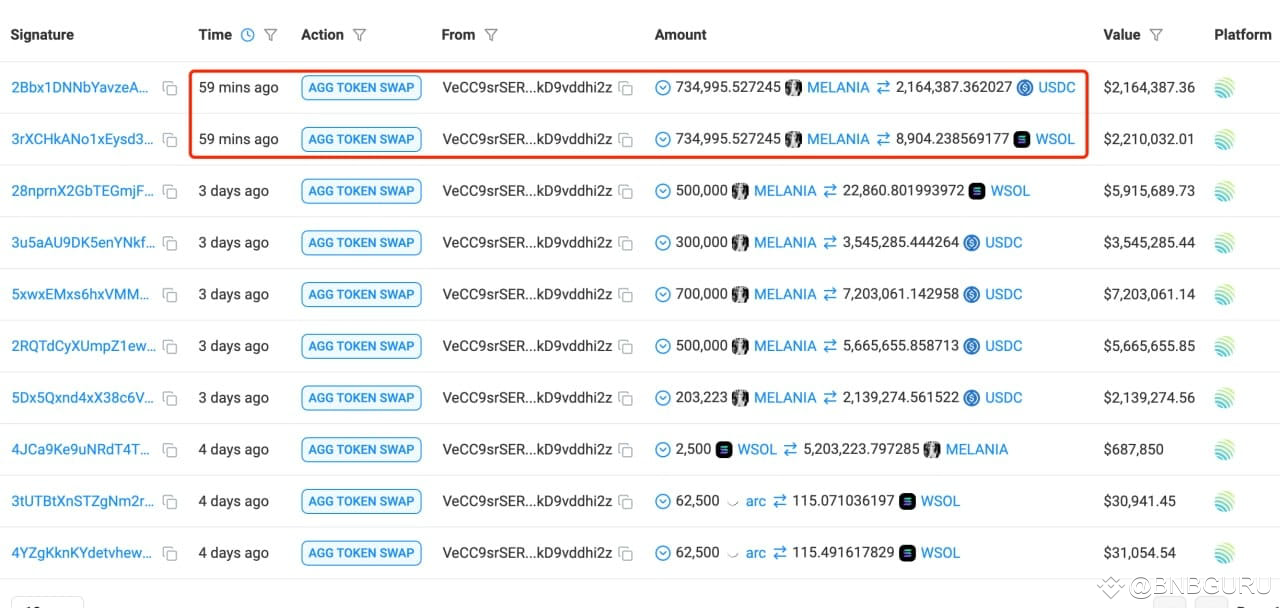Click From address in 3tUTBtXnSTZgNm2r row
The width and height of the screenshot is (1280, 608).
pos(527,502)
